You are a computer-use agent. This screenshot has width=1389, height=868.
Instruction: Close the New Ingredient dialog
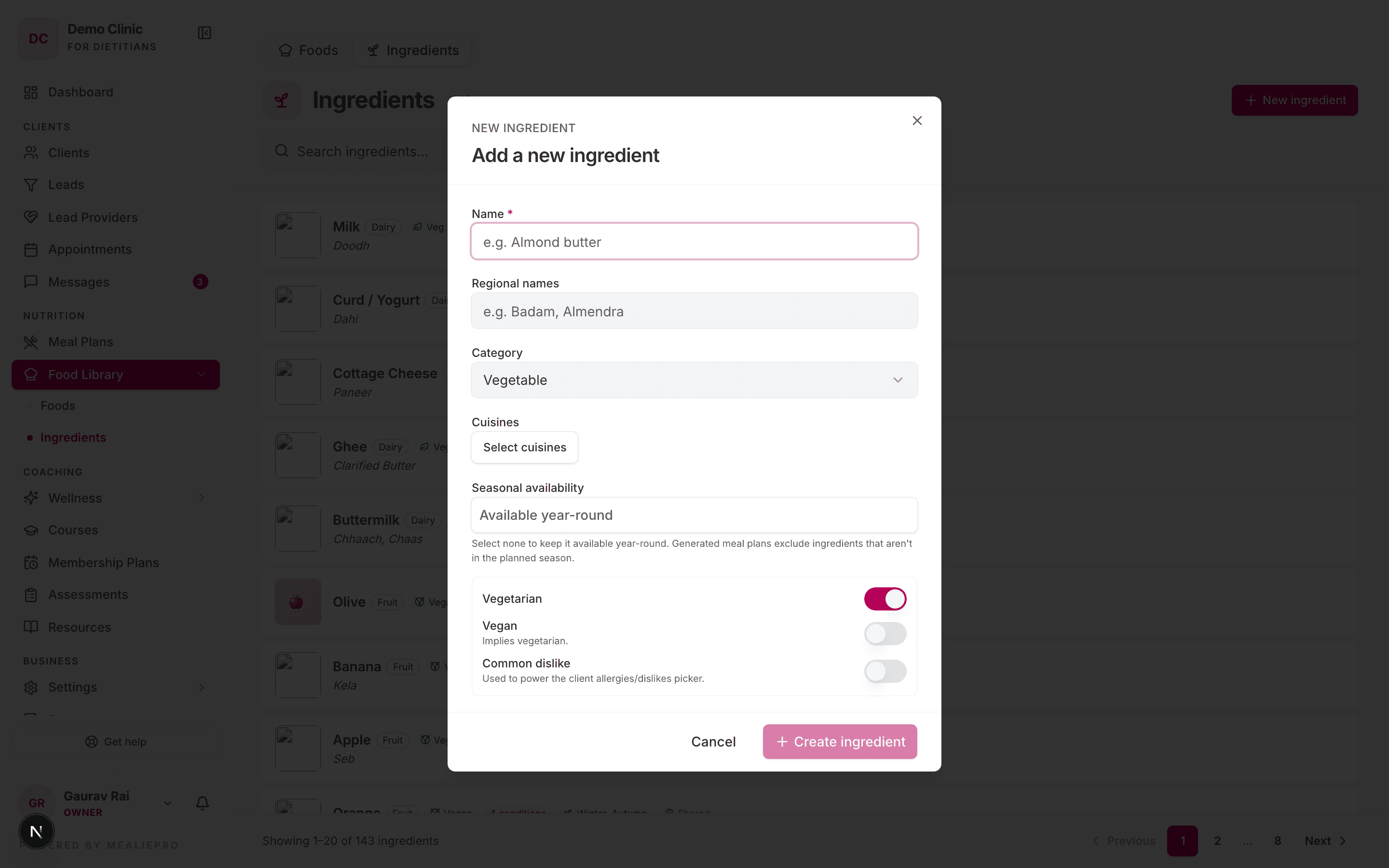coord(917,121)
